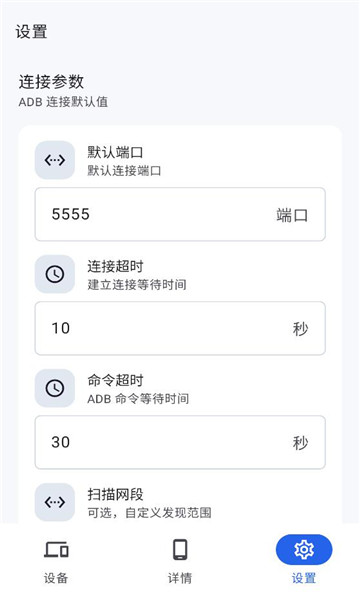Click the 默认端口 setting title

[115, 152]
